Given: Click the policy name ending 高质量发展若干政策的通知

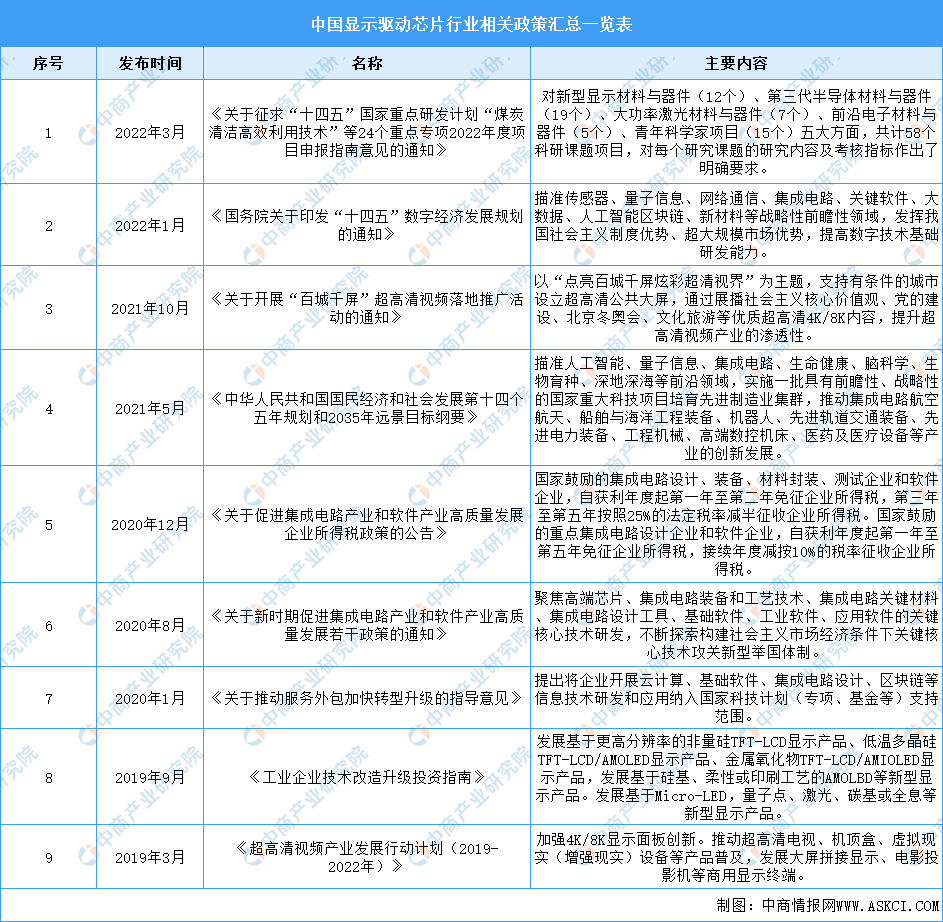Looking at the screenshot, I should [x=367, y=625].
